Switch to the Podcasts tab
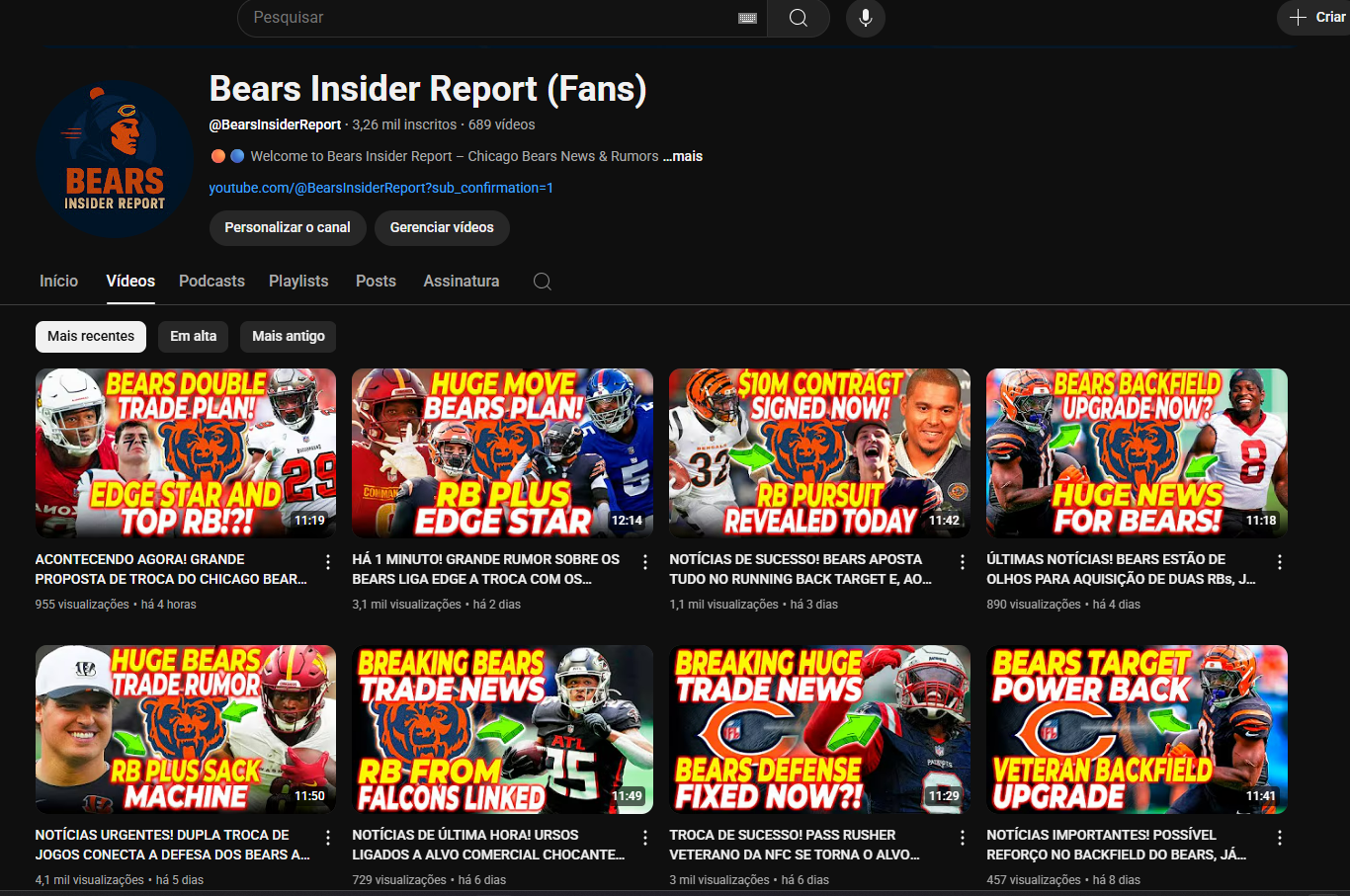 [x=211, y=282]
